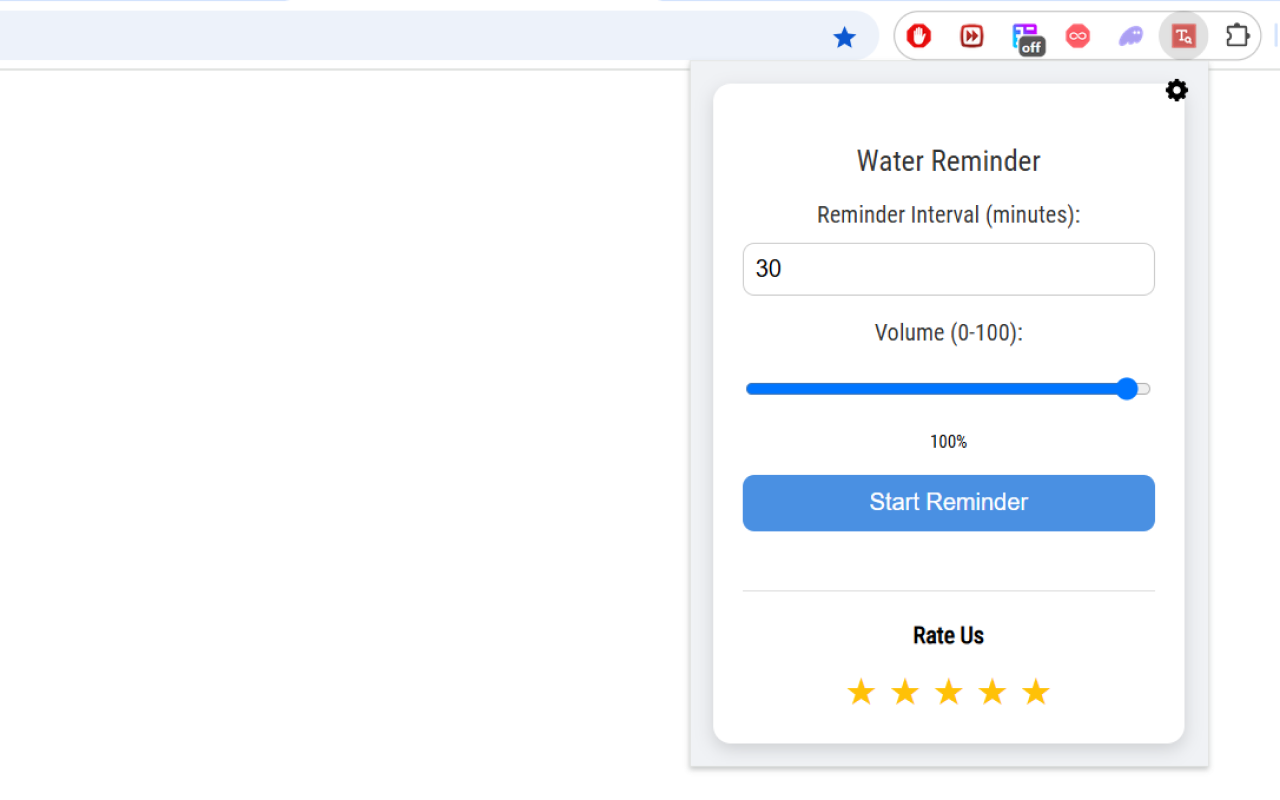
Task: Open the red stop-hand ad blocker extension
Action: pyautogui.click(x=919, y=37)
